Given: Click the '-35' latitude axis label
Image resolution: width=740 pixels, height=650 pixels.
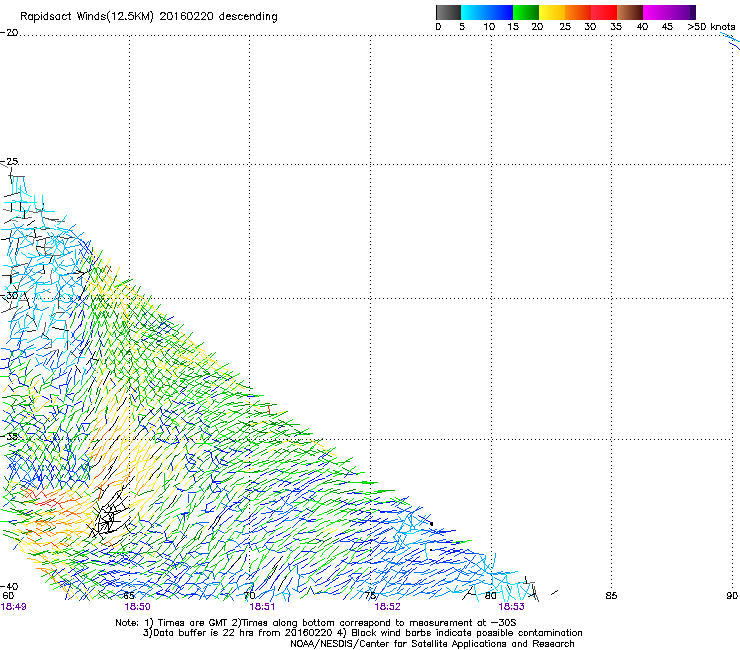Looking at the screenshot, I should 9,436.
